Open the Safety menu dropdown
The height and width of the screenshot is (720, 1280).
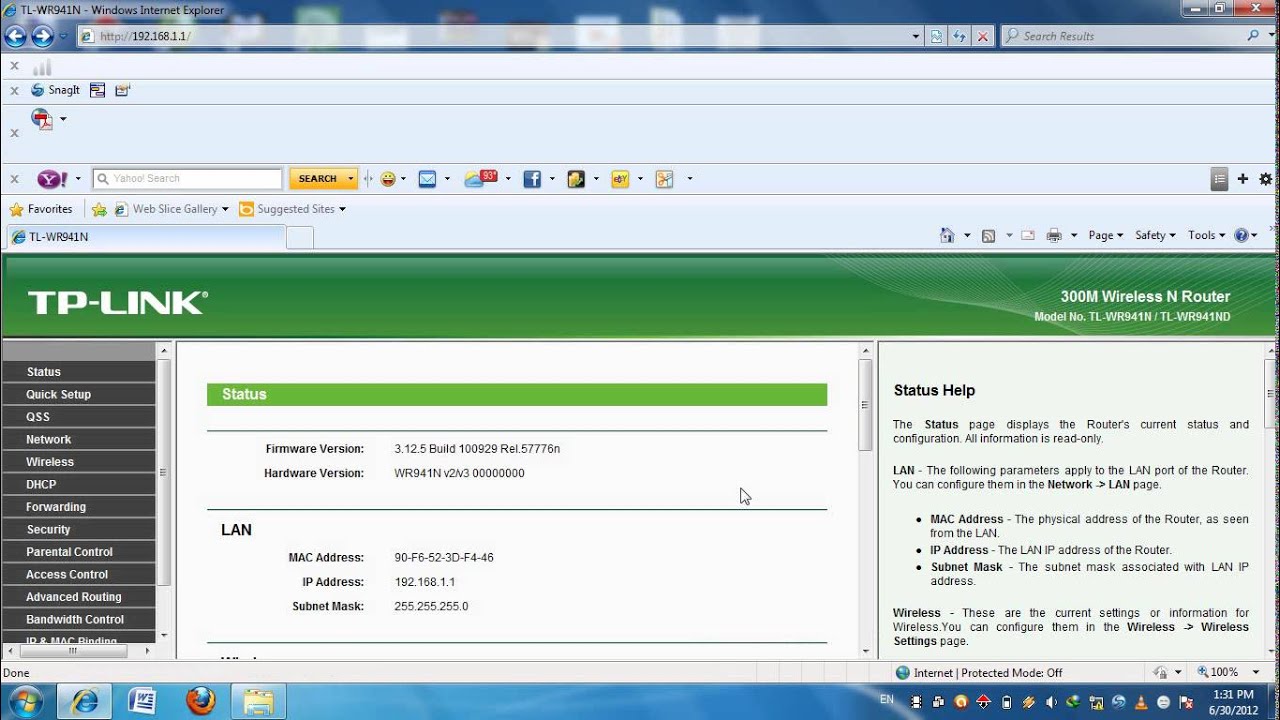pyautogui.click(x=1155, y=235)
